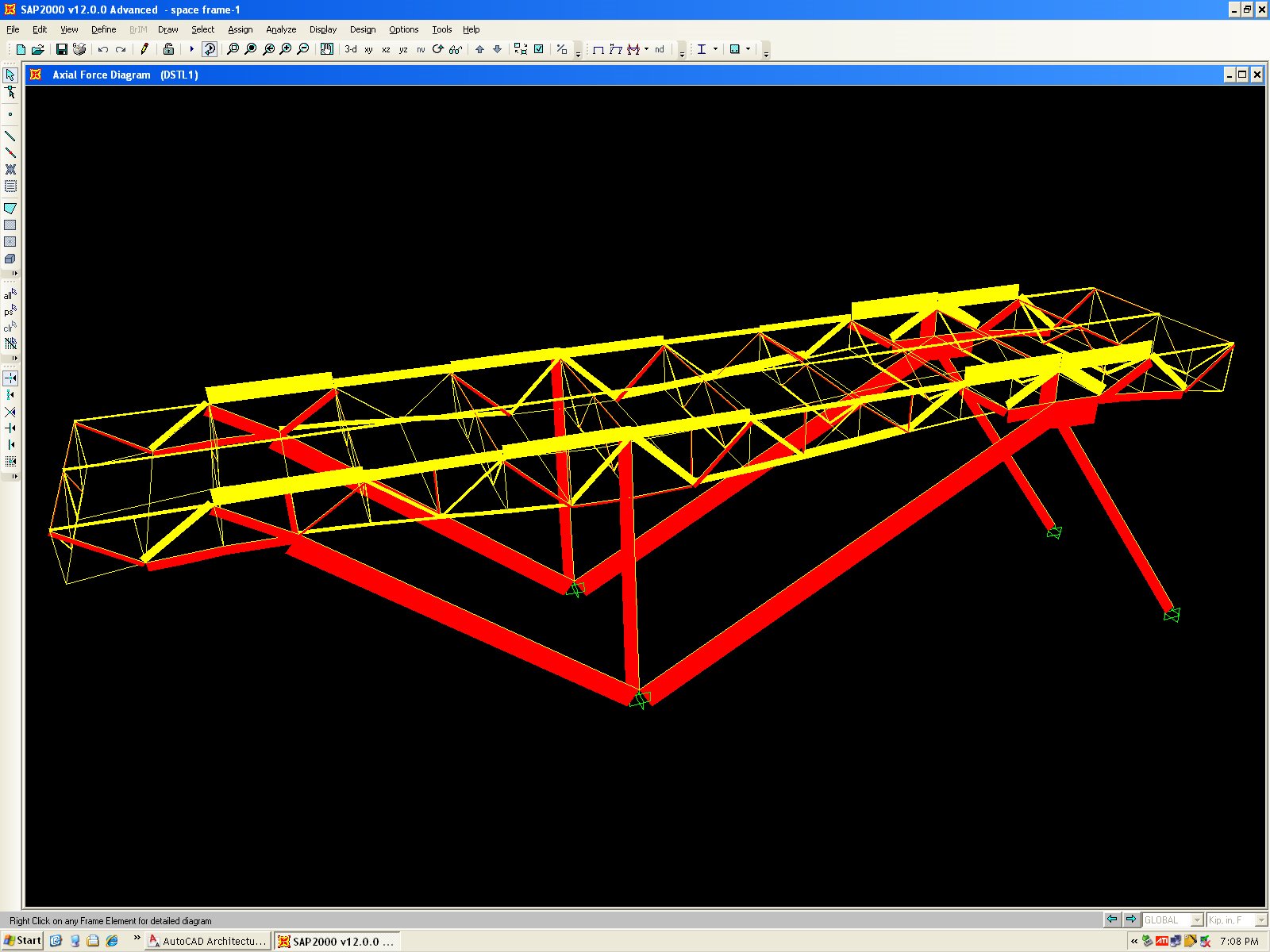Toggle the Lock/Unlock Model padlock
Viewport: 1270px width, 952px height.
[x=168, y=49]
